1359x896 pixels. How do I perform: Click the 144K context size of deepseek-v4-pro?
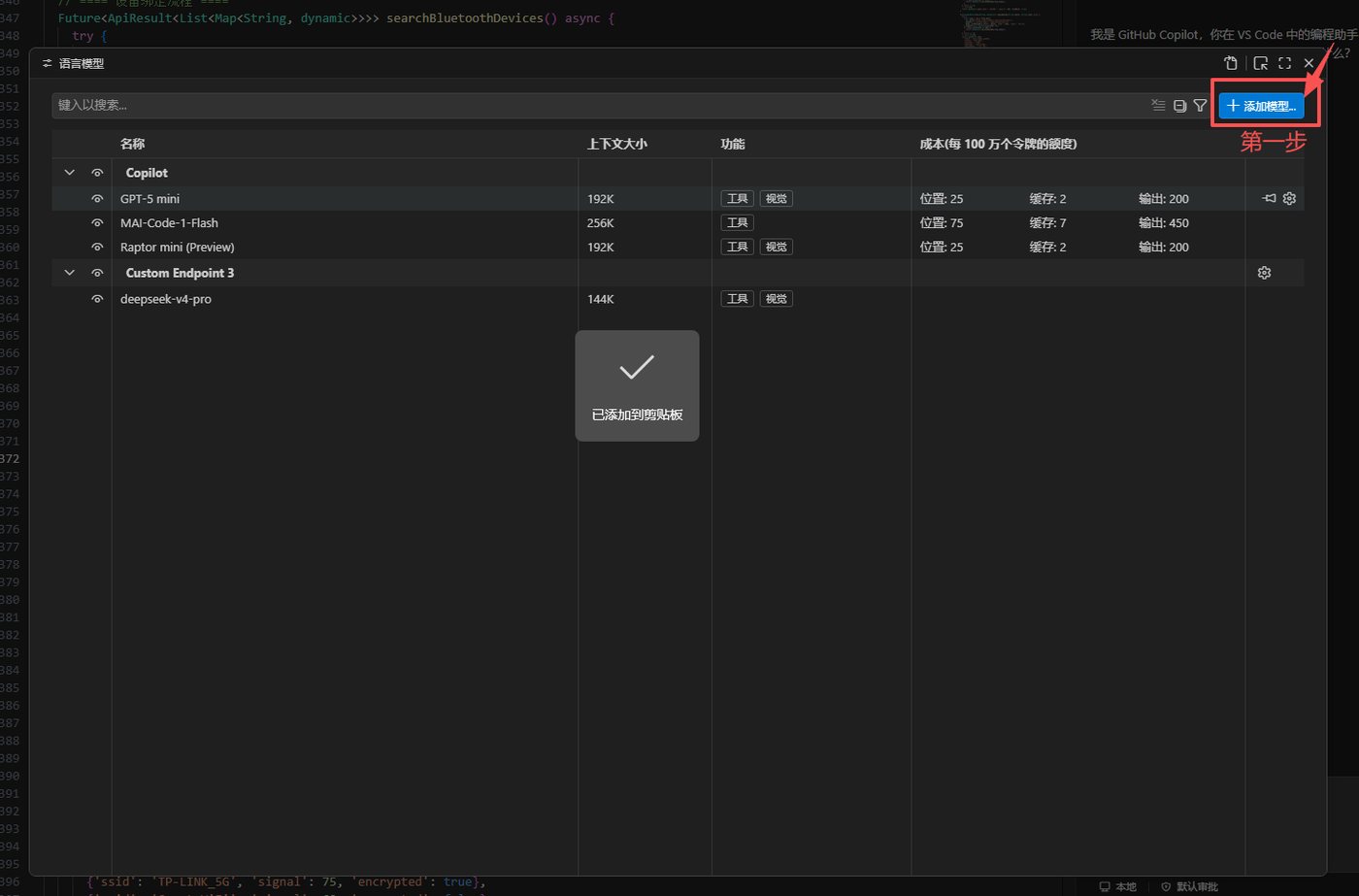click(600, 299)
